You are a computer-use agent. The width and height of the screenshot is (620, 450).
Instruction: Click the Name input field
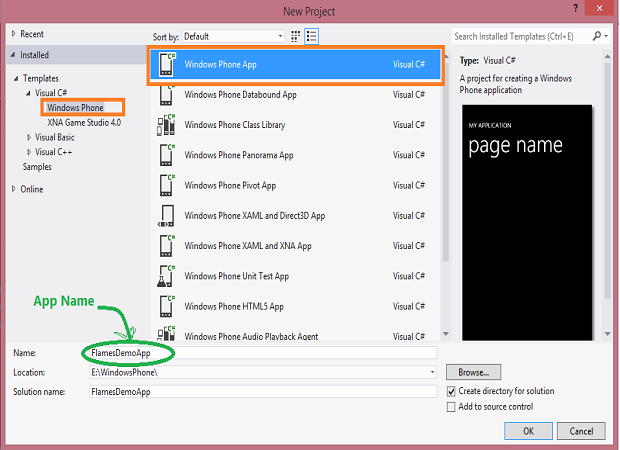coord(263,353)
